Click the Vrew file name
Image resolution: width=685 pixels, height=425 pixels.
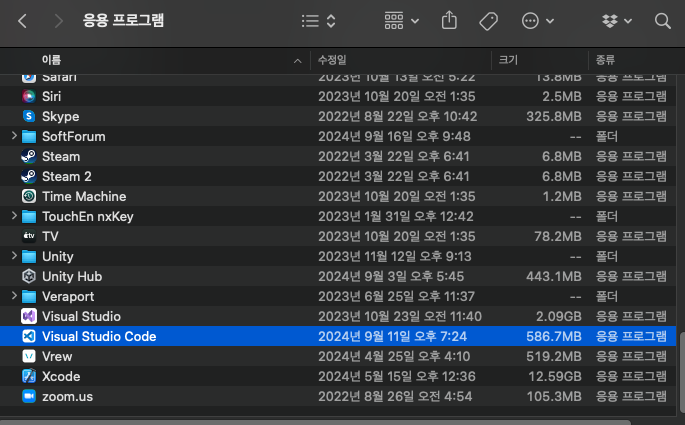57,356
